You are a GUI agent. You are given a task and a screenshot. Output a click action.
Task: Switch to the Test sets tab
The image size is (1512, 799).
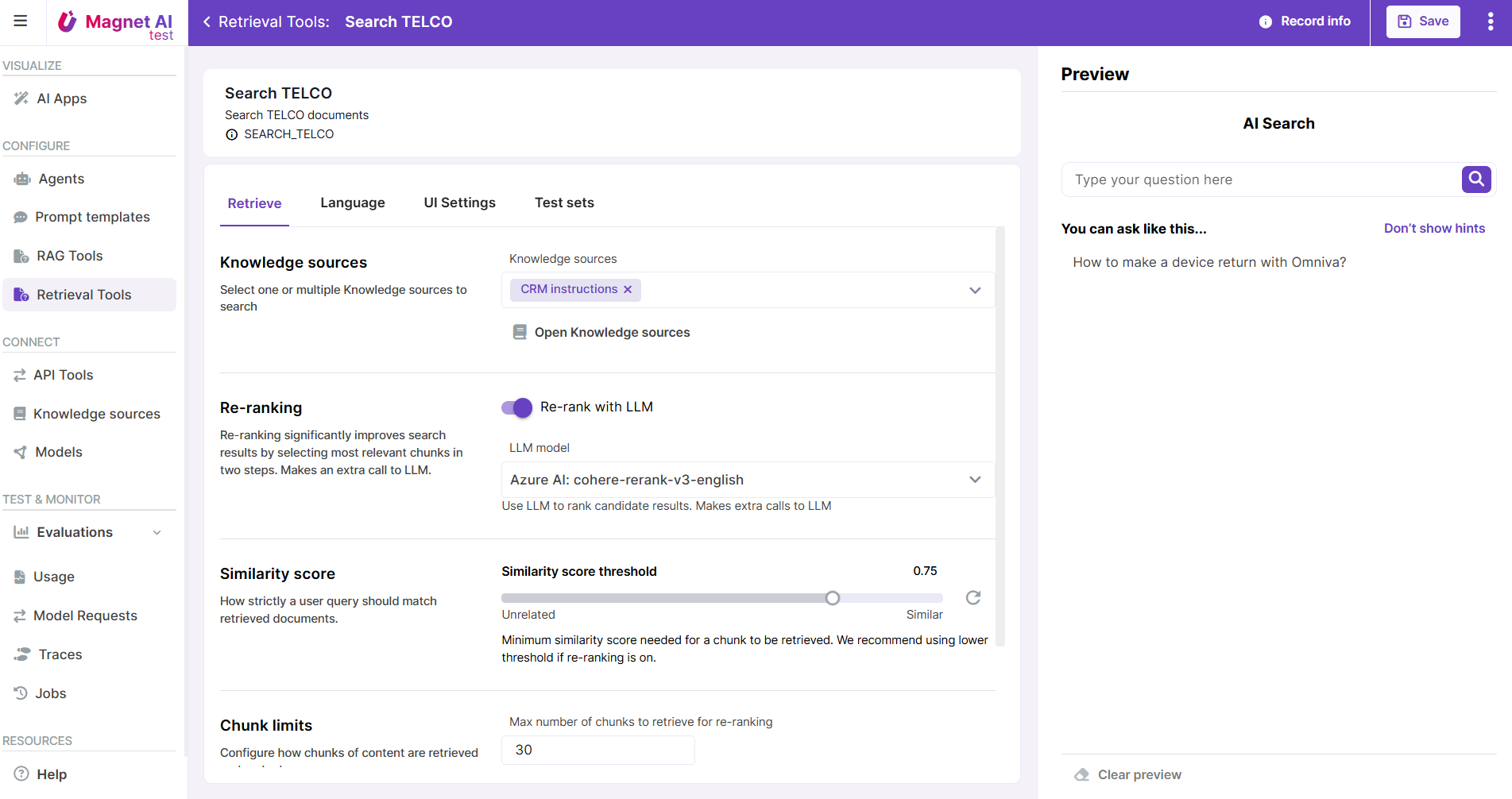point(564,203)
